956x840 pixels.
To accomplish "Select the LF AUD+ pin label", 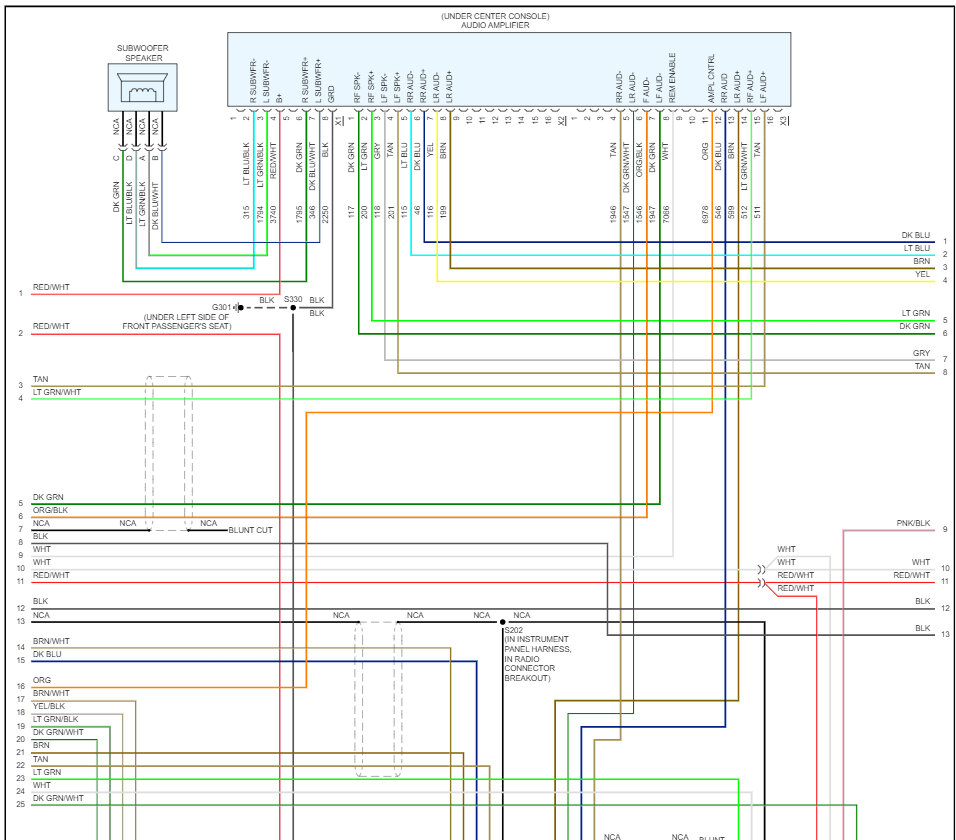I will tap(763, 87).
